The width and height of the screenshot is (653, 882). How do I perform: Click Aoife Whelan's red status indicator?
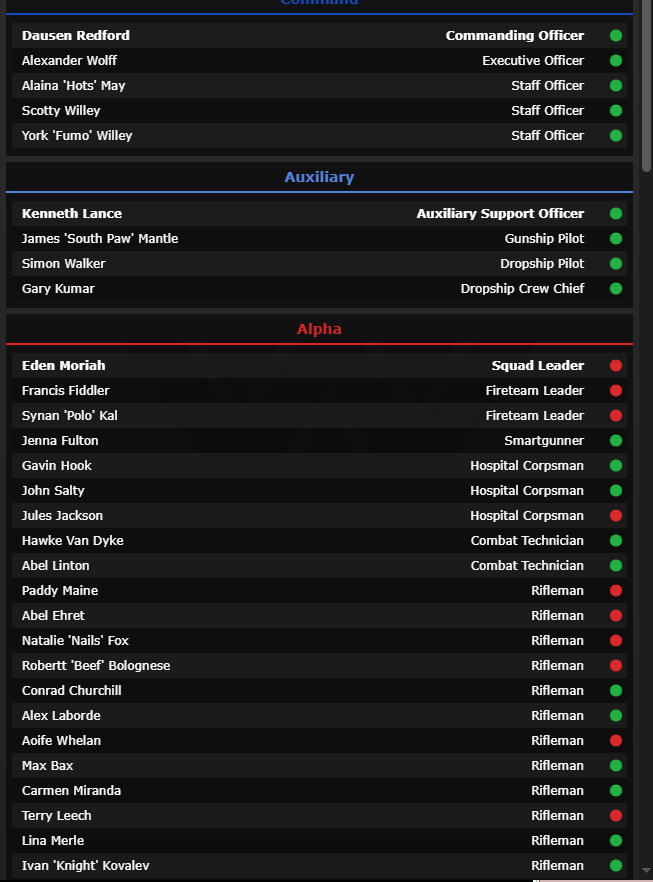(x=616, y=741)
